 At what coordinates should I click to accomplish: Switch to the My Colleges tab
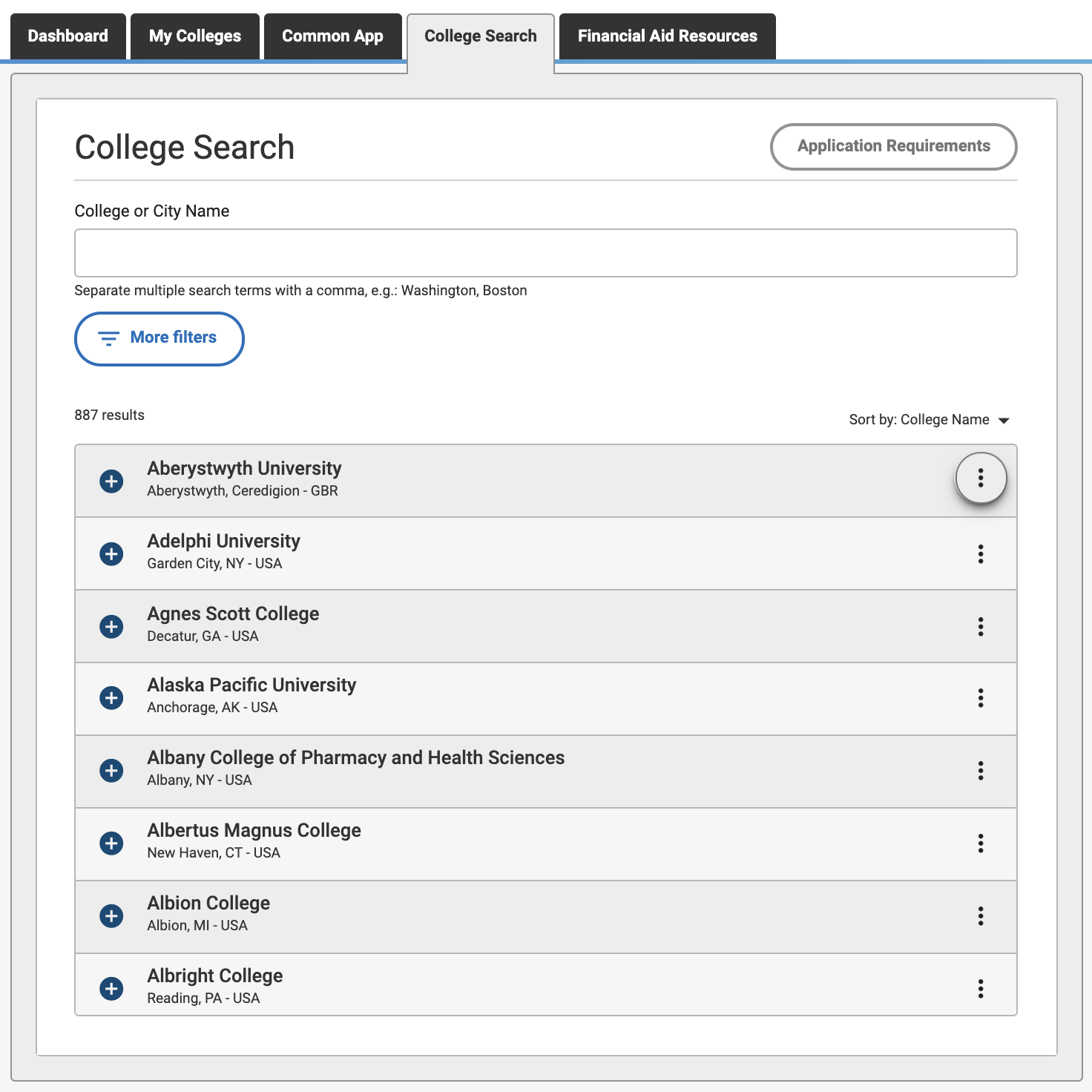(194, 36)
